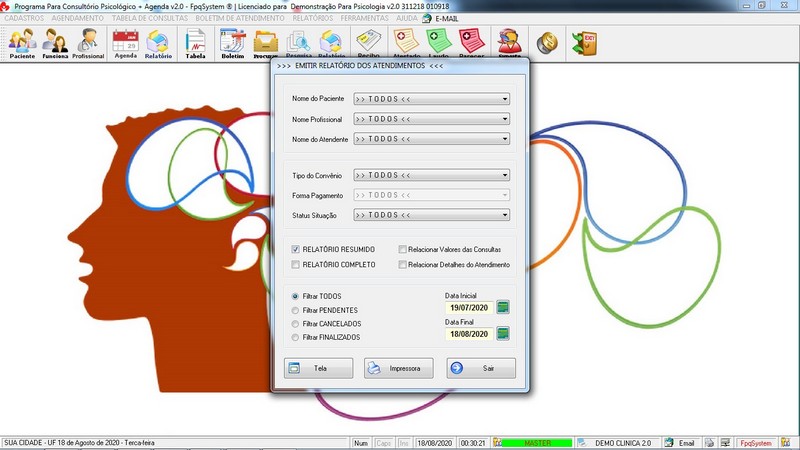This screenshot has height=450, width=800.
Task: Click the gold dollar coin icon
Action: tap(547, 43)
